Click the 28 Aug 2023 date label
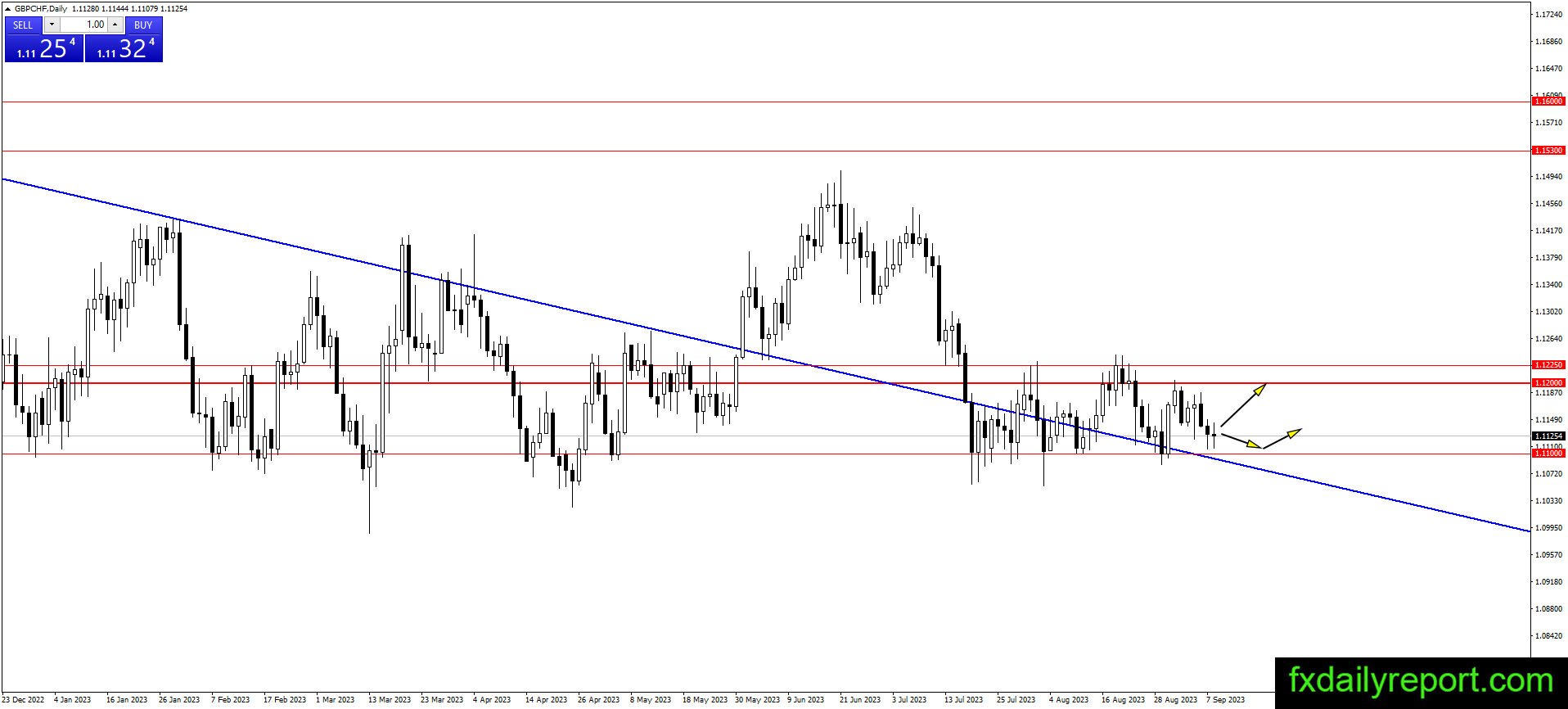 point(1176,700)
